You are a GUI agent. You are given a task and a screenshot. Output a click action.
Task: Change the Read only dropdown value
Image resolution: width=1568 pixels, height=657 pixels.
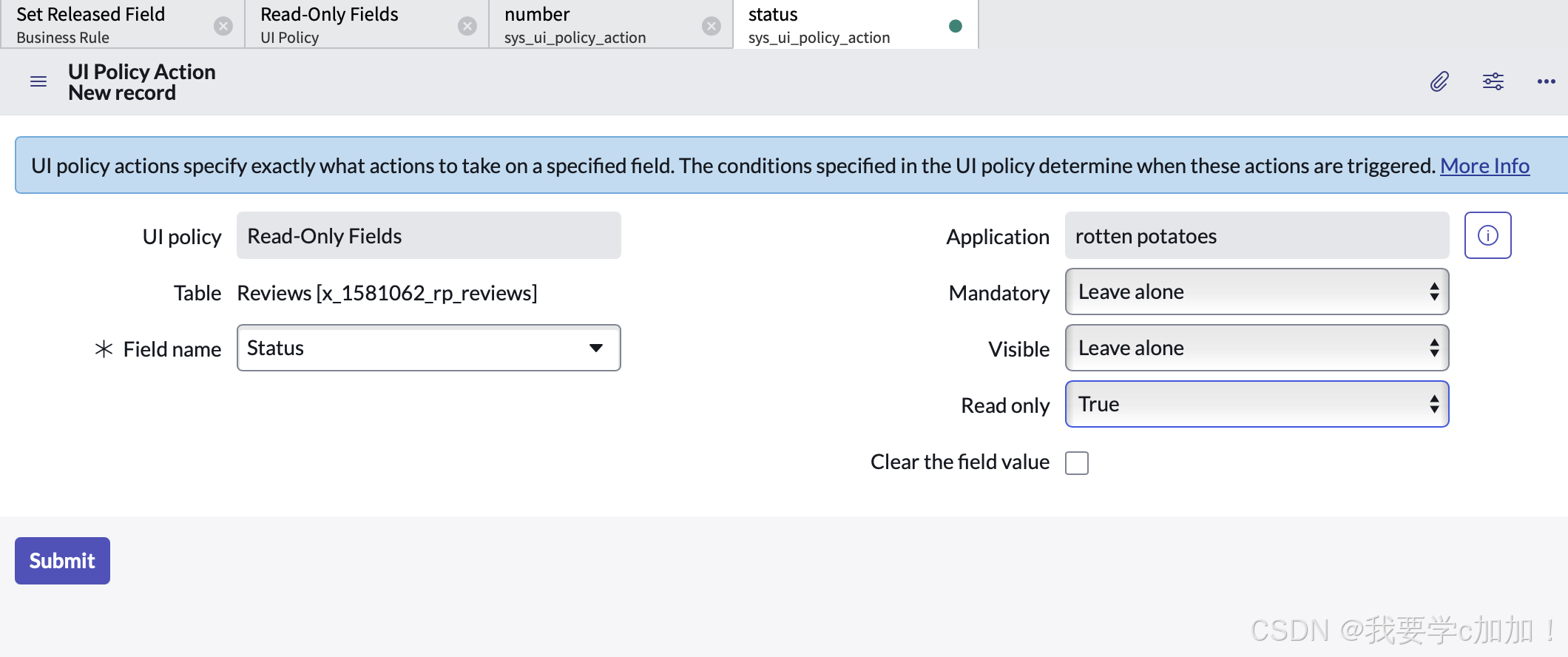click(x=1256, y=404)
